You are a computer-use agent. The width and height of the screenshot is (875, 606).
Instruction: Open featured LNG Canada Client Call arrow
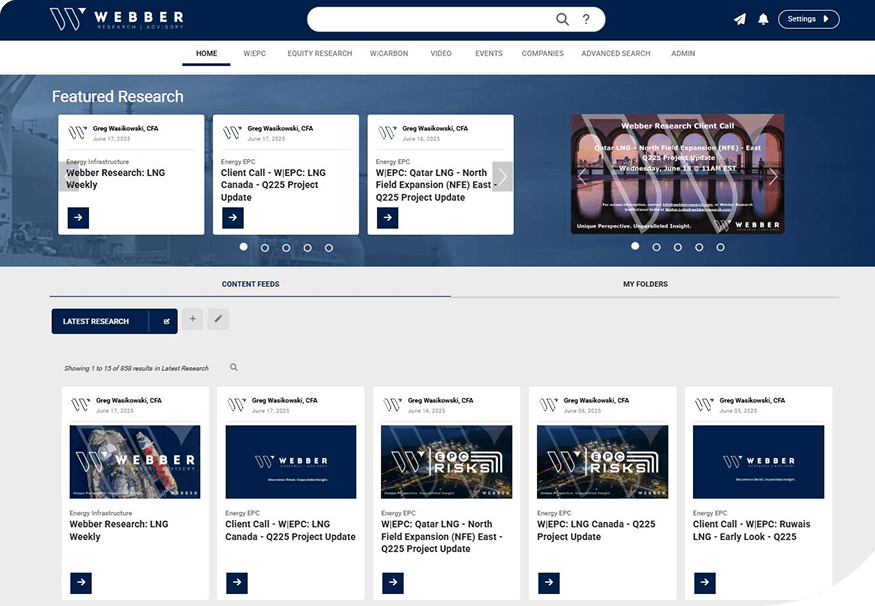click(233, 218)
